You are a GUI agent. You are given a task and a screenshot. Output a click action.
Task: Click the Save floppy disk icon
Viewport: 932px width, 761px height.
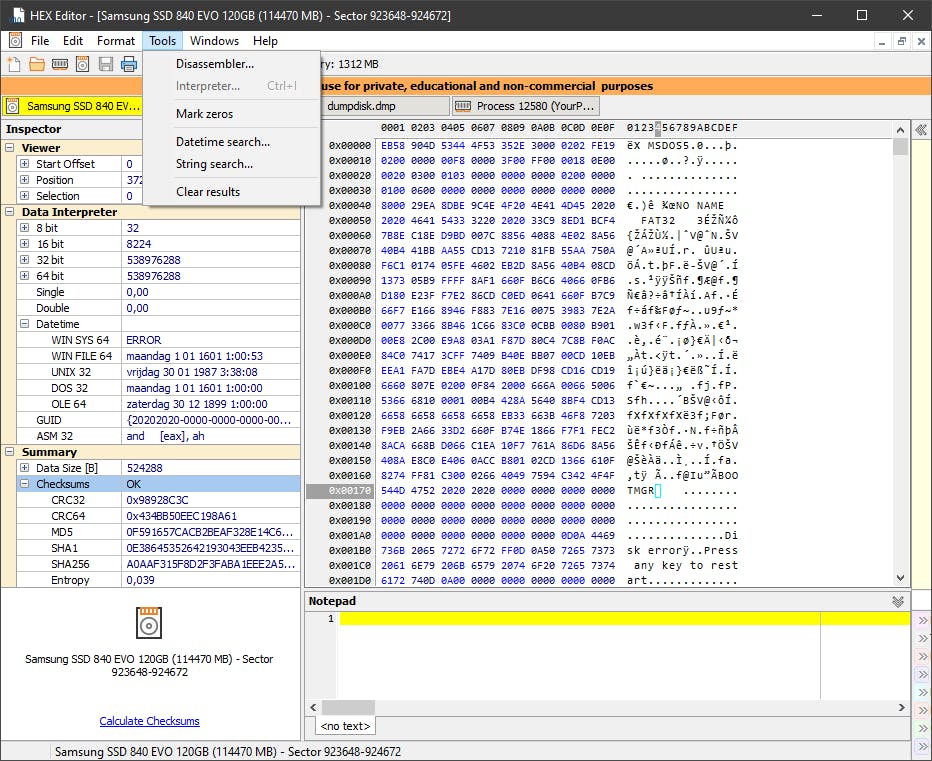(106, 65)
